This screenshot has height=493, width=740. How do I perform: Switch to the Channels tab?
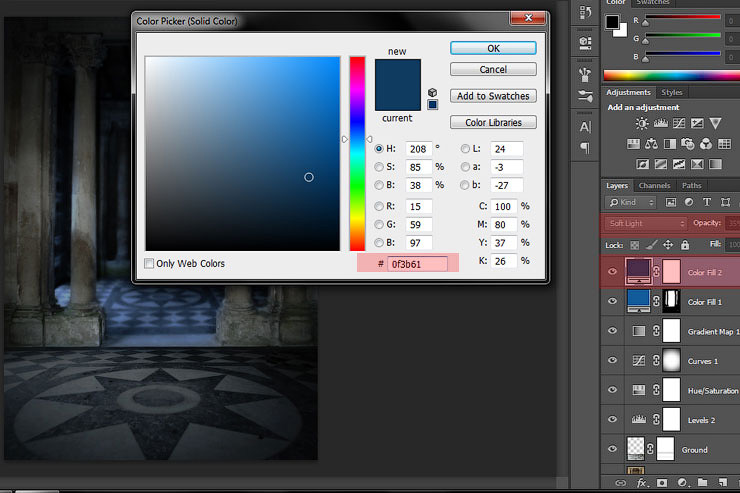point(654,186)
